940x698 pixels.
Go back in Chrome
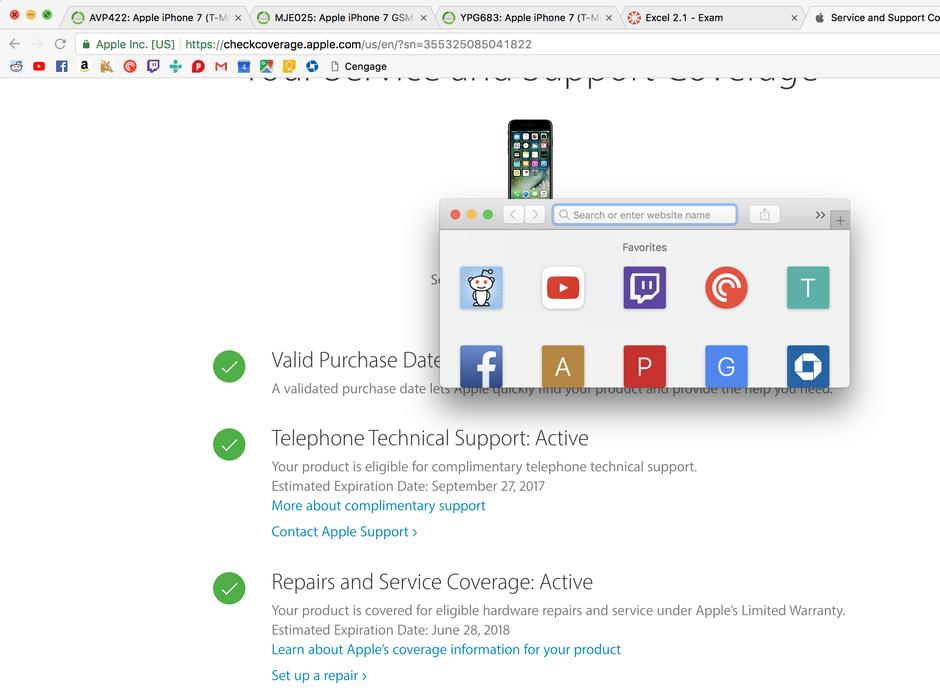15,44
